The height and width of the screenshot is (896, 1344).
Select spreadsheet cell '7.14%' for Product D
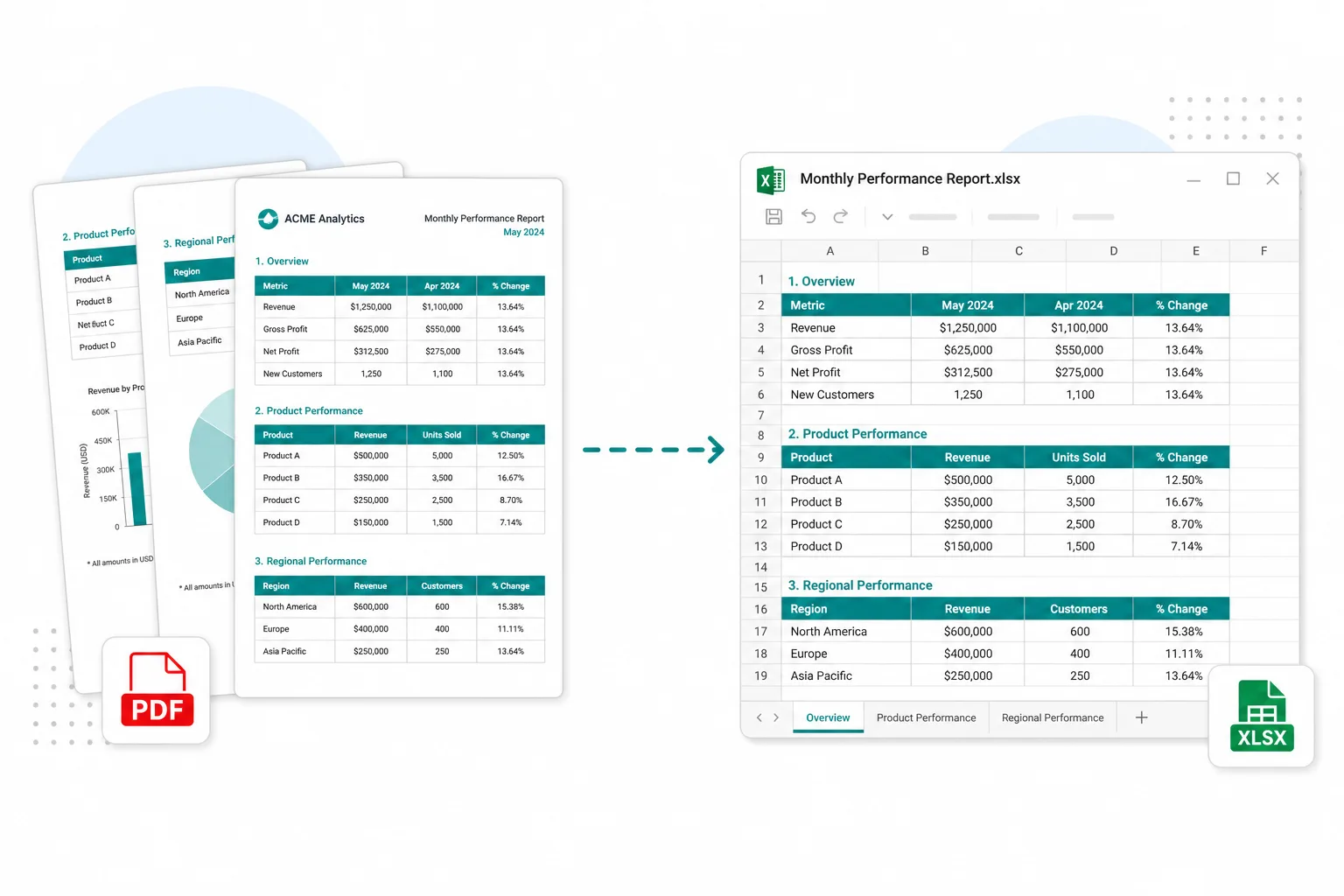click(1181, 546)
